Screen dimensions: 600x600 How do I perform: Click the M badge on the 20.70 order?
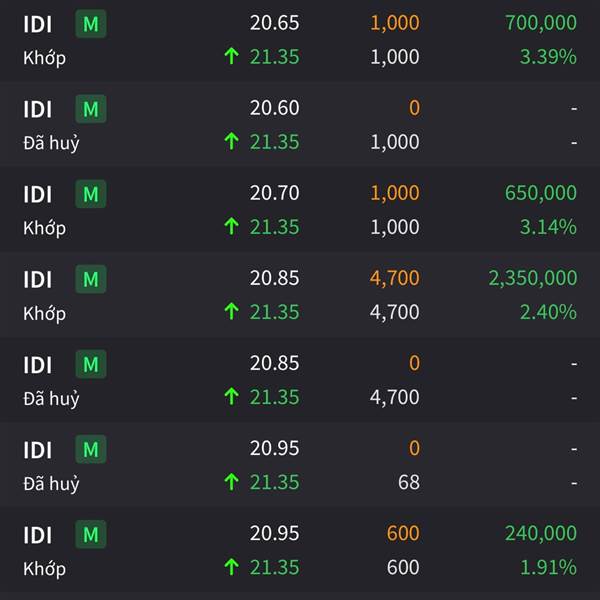[91, 194]
